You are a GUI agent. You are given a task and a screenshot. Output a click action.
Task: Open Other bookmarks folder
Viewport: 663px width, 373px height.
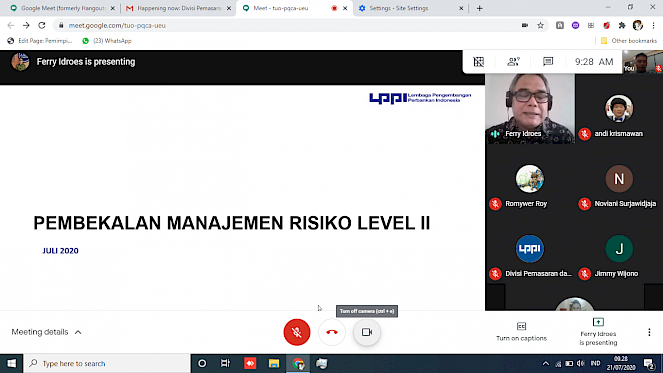[x=629, y=41]
